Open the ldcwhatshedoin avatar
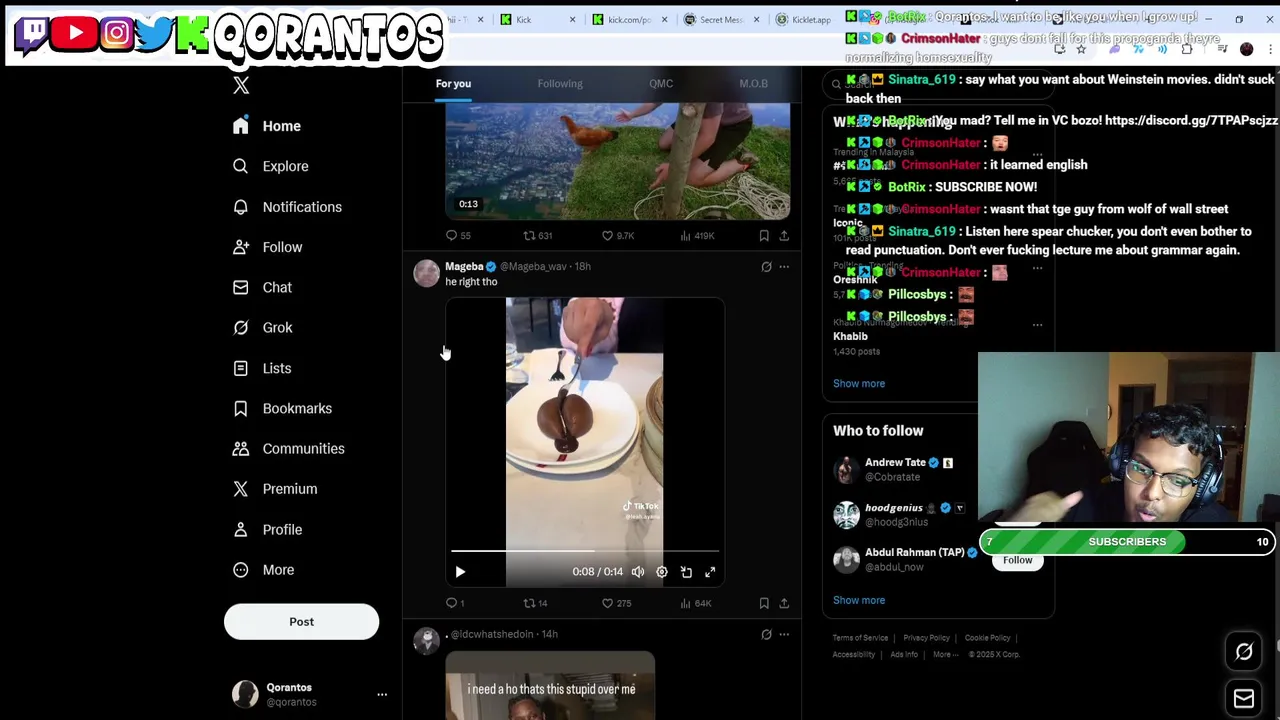 pos(426,641)
